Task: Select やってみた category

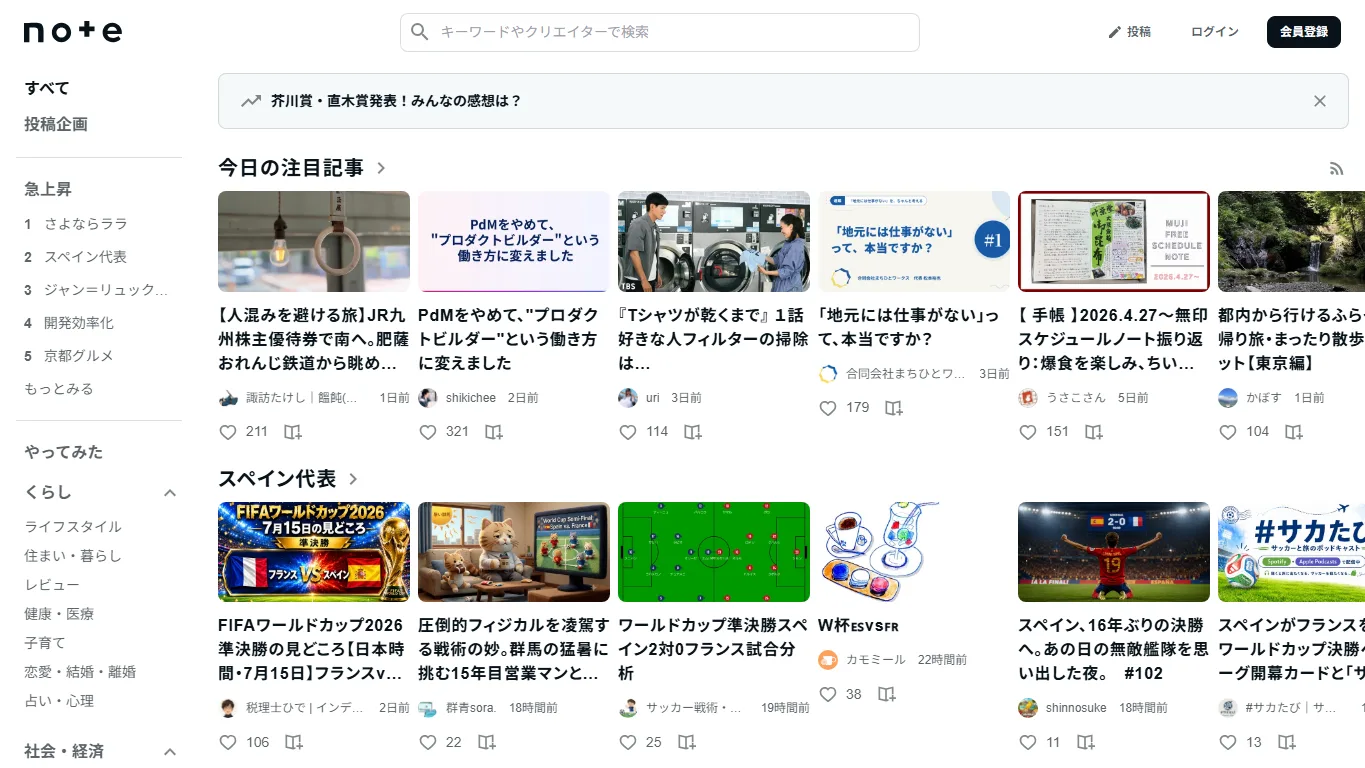Action: point(64,452)
